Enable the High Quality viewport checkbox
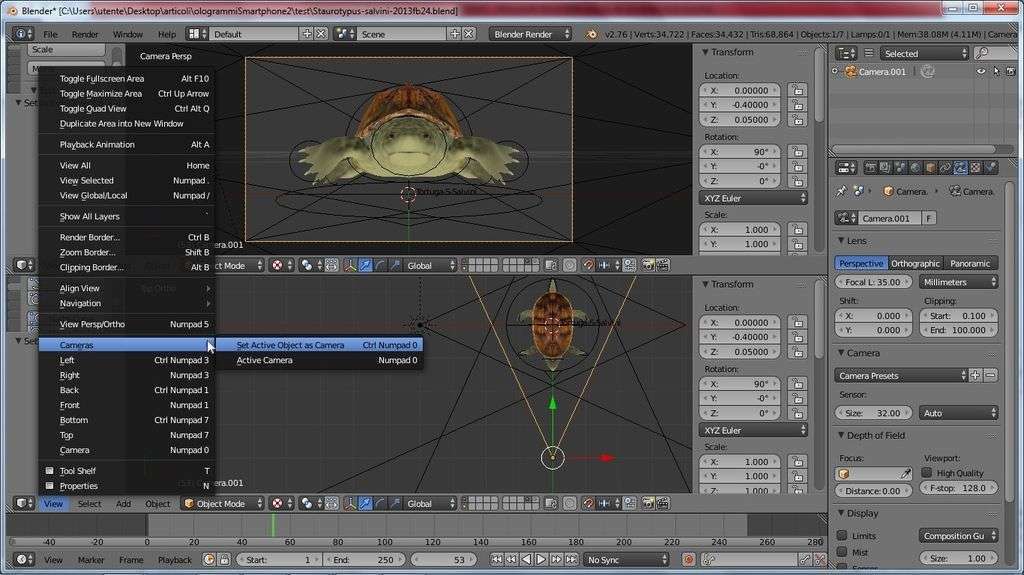This screenshot has width=1024, height=575. tap(926, 473)
